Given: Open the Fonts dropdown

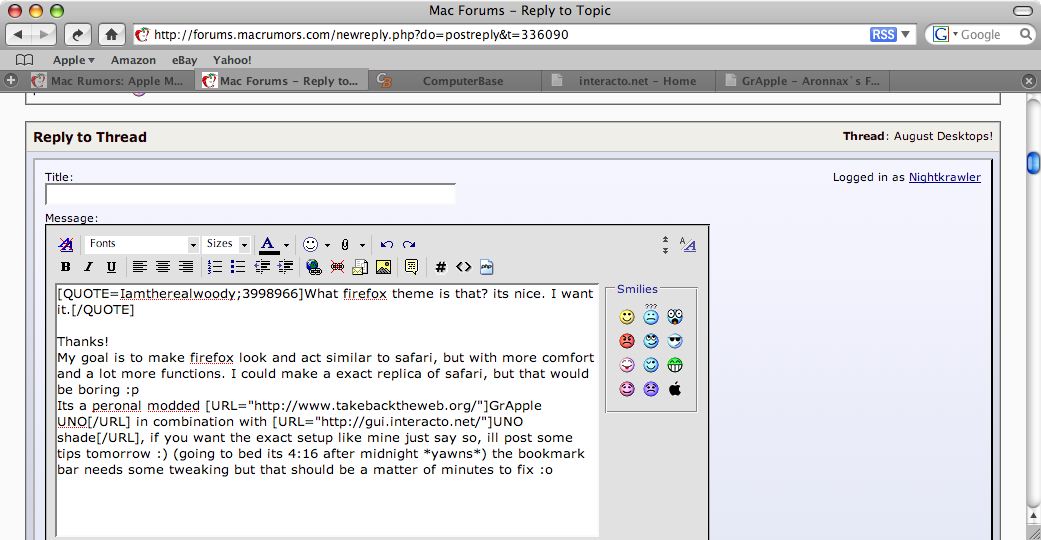Looking at the screenshot, I should tap(141, 244).
